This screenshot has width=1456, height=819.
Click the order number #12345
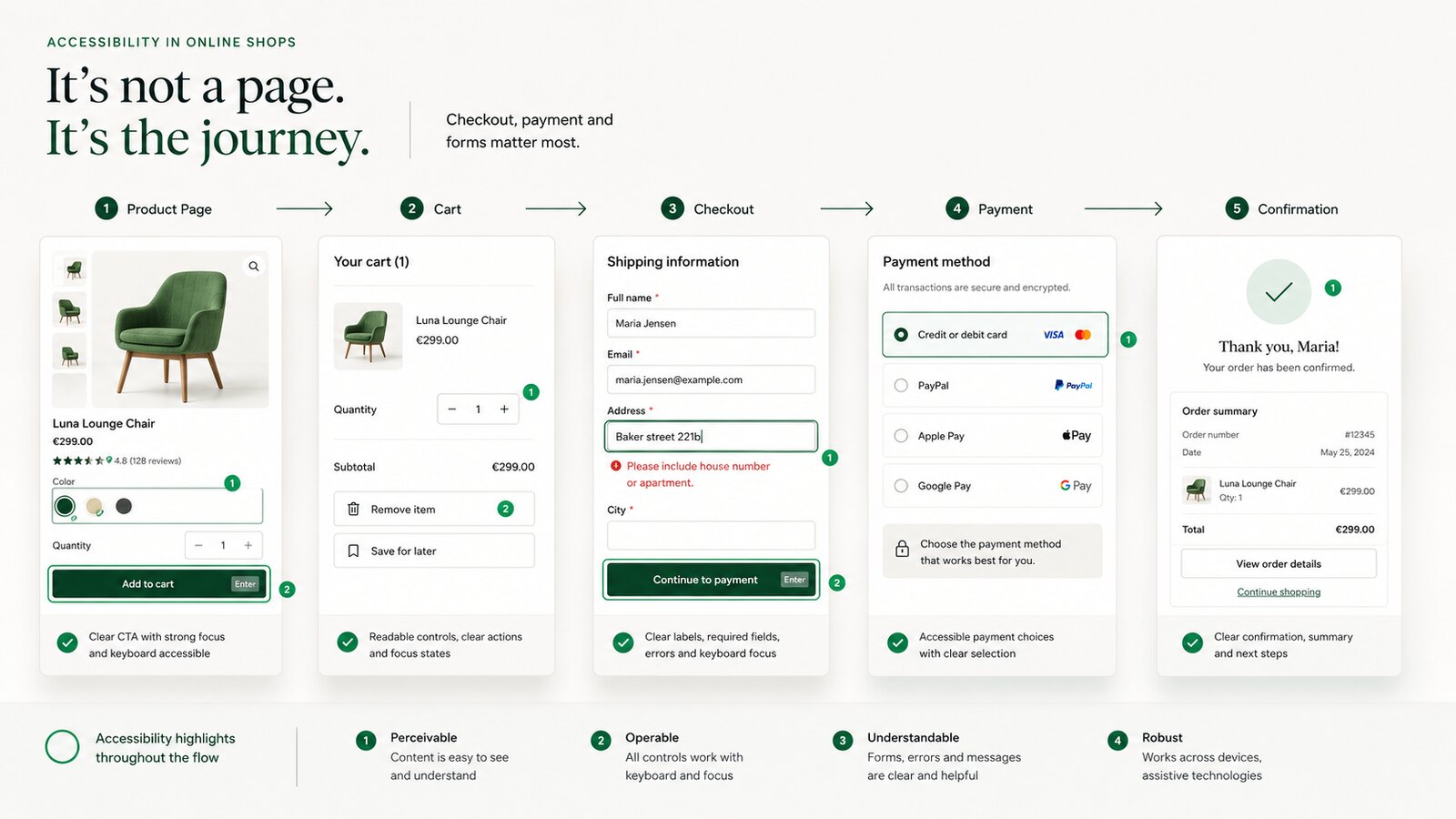1360,435
